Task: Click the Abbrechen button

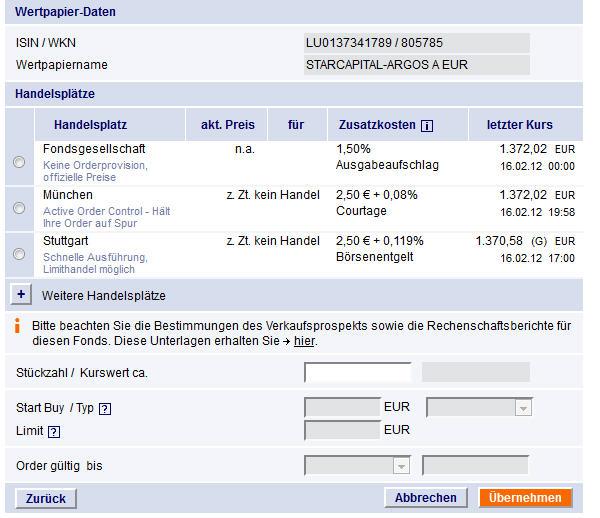Action: click(x=425, y=498)
